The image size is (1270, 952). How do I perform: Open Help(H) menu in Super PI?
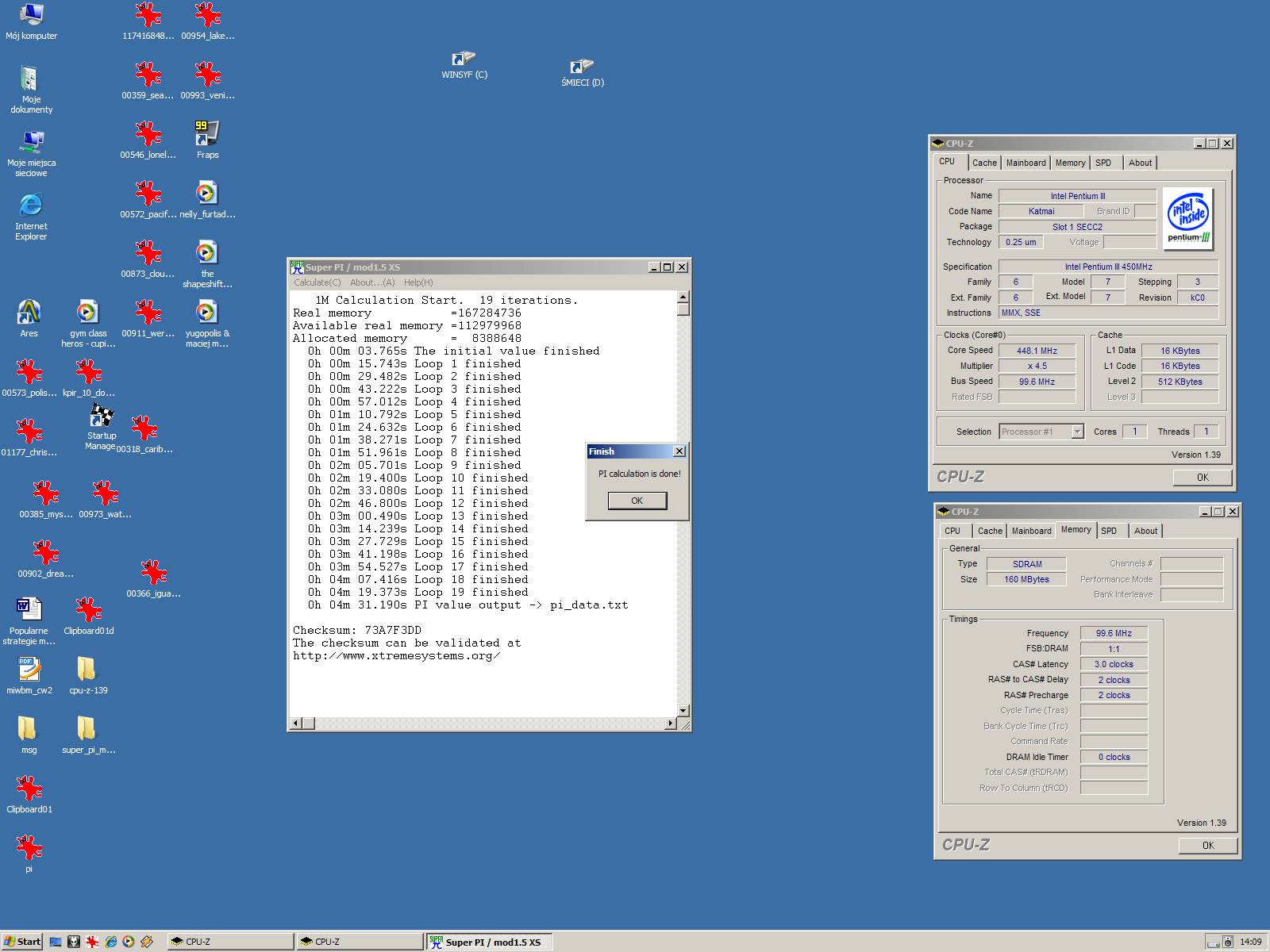click(x=418, y=282)
